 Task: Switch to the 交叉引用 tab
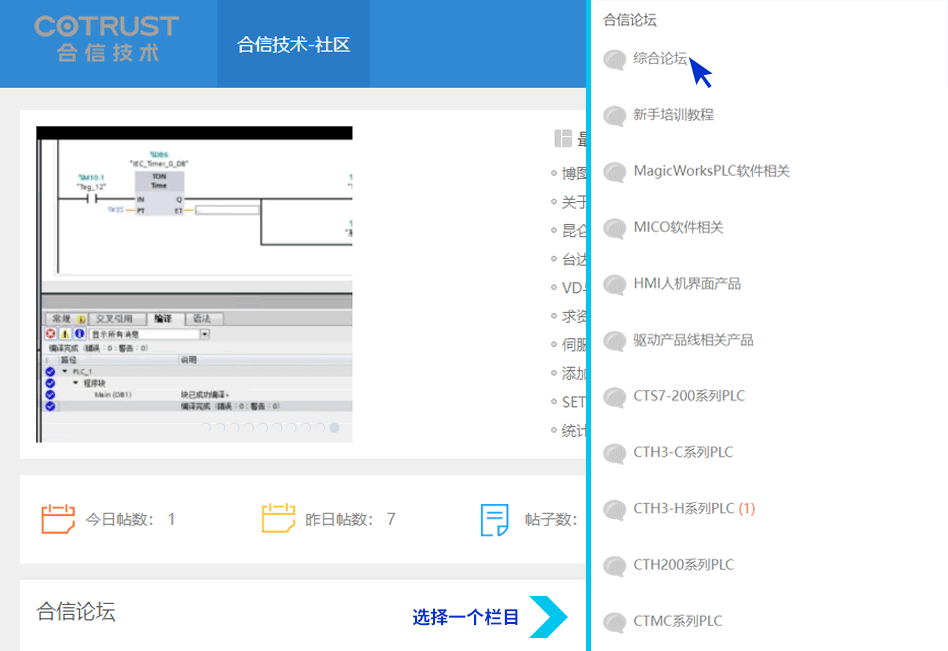(115, 319)
